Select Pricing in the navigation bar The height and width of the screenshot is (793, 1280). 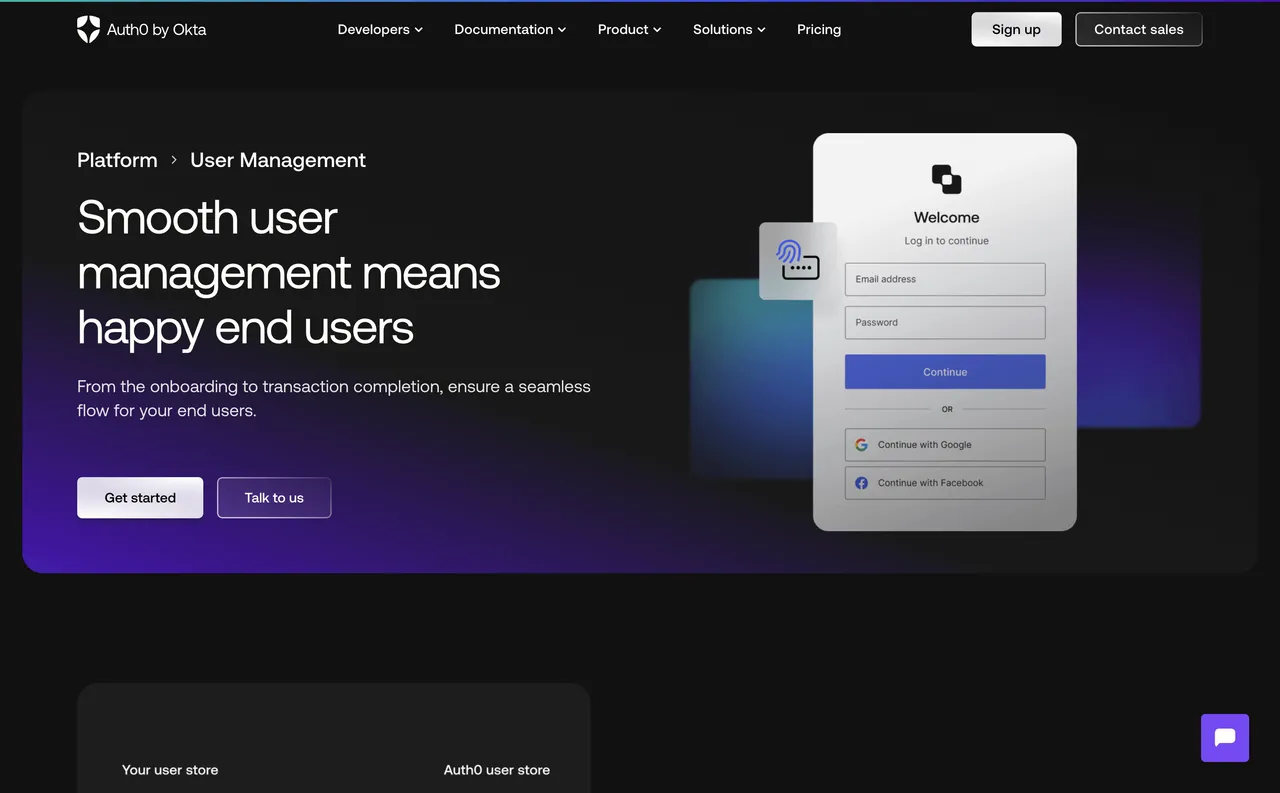click(818, 29)
